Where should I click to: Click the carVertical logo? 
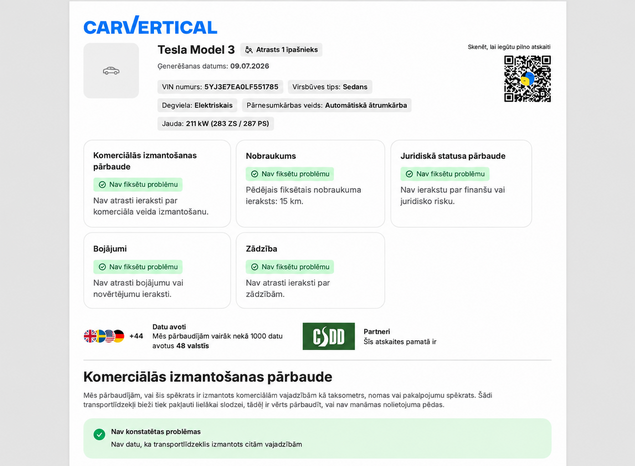tap(150, 25)
